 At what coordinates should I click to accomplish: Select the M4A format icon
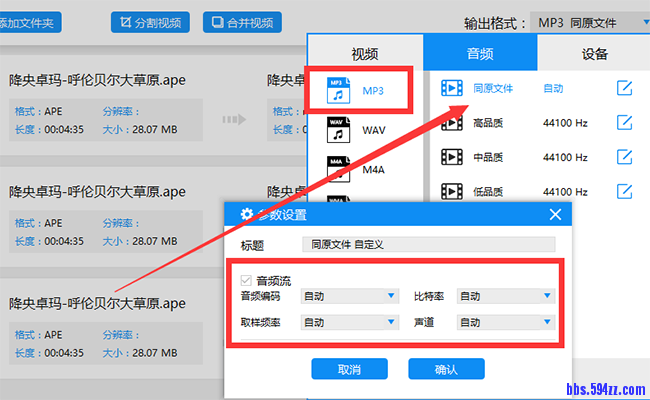point(339,169)
